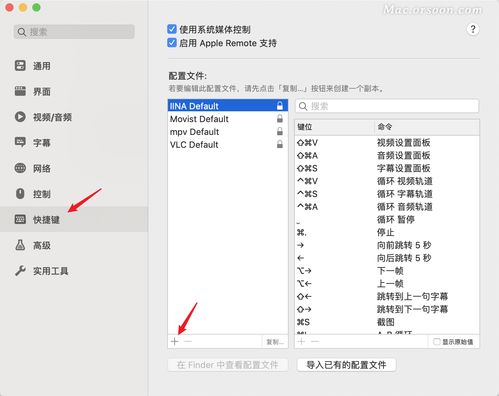Open 视频/音频 play icon section

point(20,117)
